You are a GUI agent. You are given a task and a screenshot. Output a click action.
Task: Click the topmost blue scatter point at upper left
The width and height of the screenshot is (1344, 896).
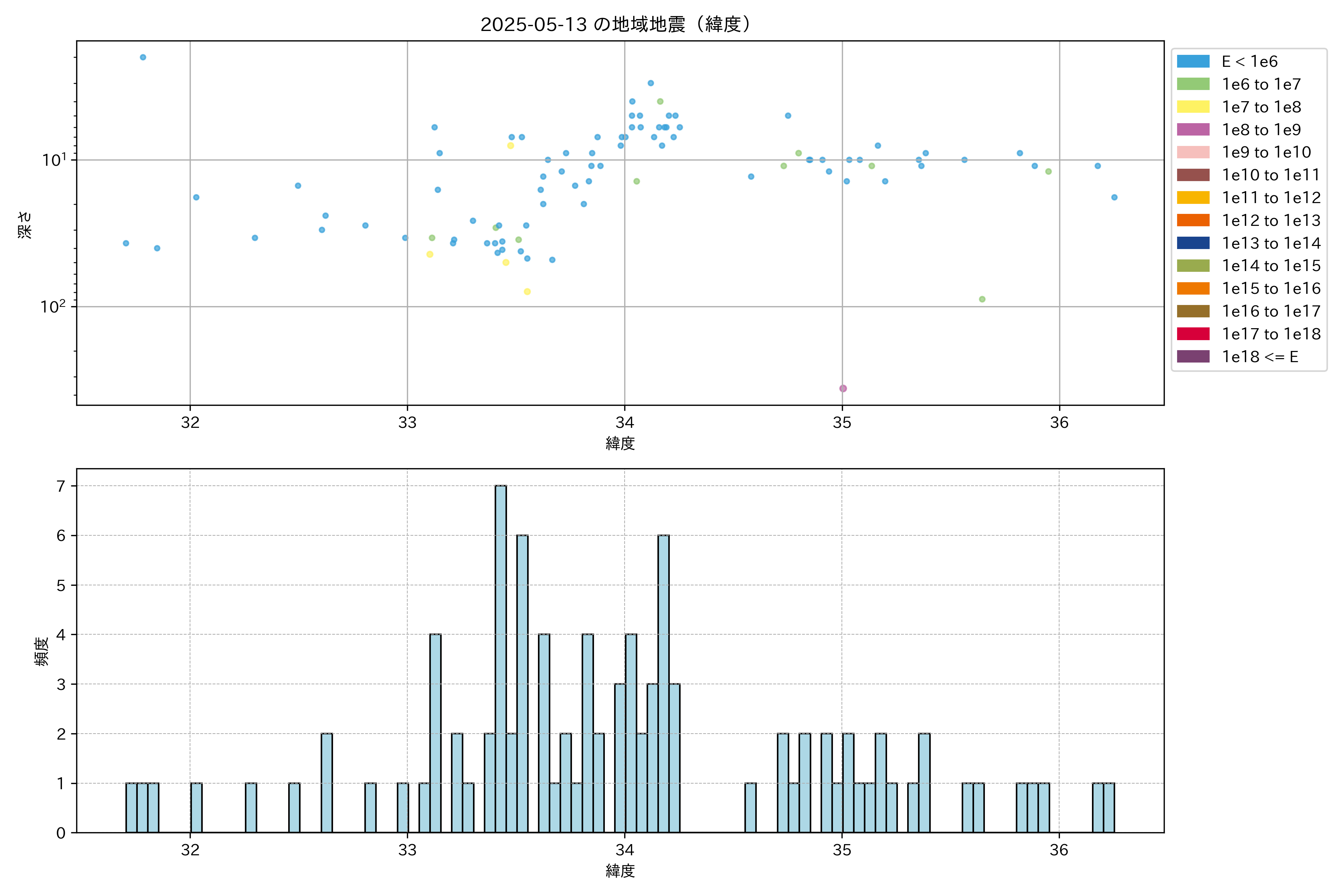tap(143, 57)
